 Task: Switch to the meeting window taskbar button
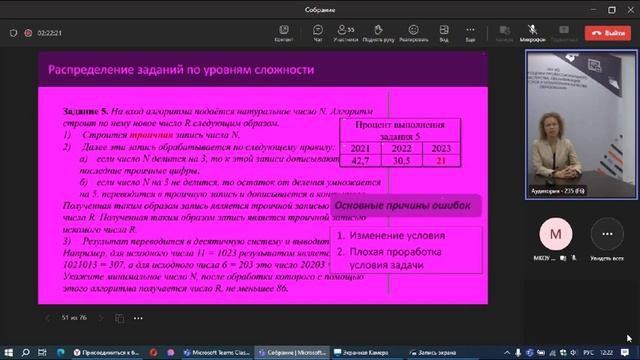(x=292, y=352)
